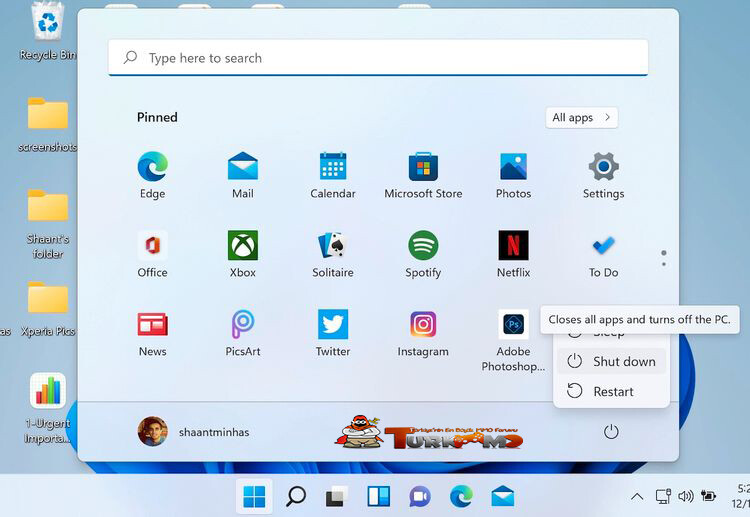Expand the system tray hidden icons chevron

click(x=637, y=496)
